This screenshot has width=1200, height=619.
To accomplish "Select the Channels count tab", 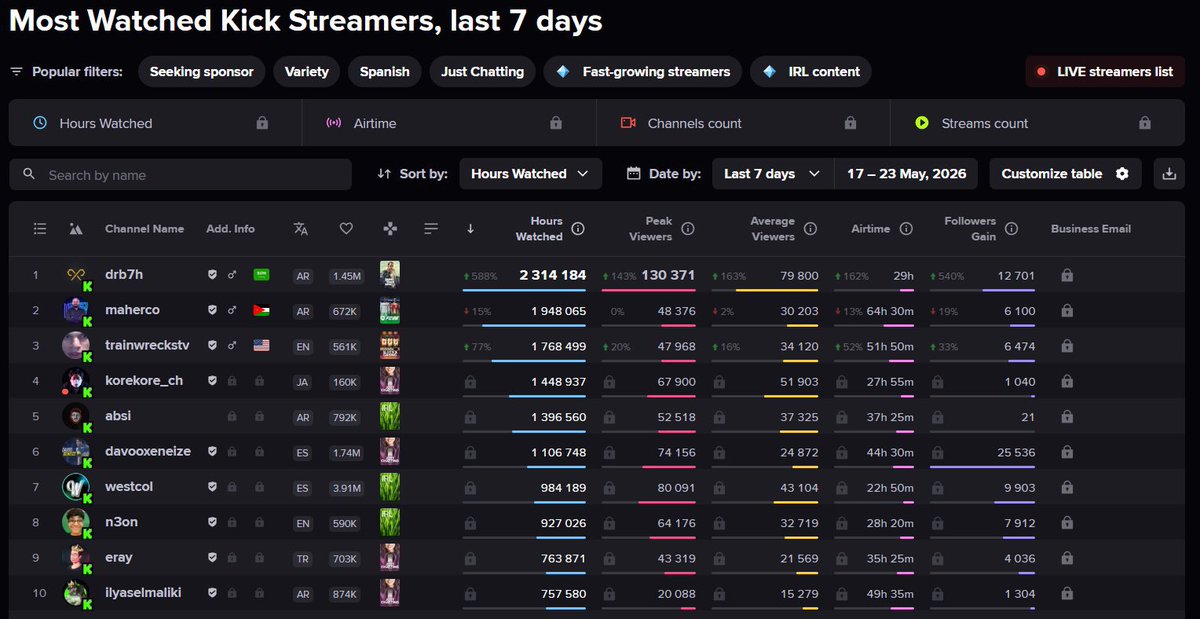I will (743, 123).
